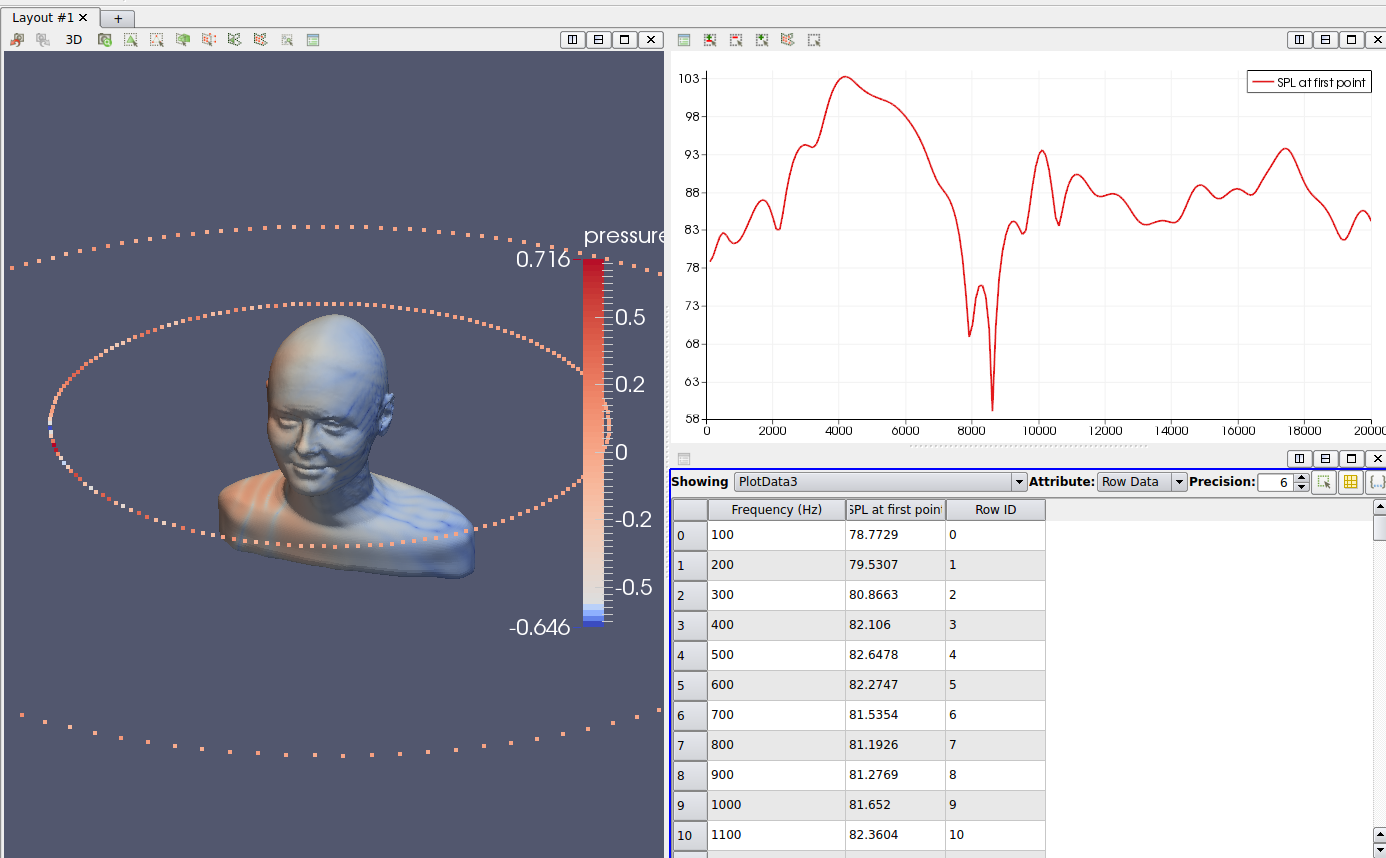Click the SPL at first point legend entry

[x=1309, y=83]
